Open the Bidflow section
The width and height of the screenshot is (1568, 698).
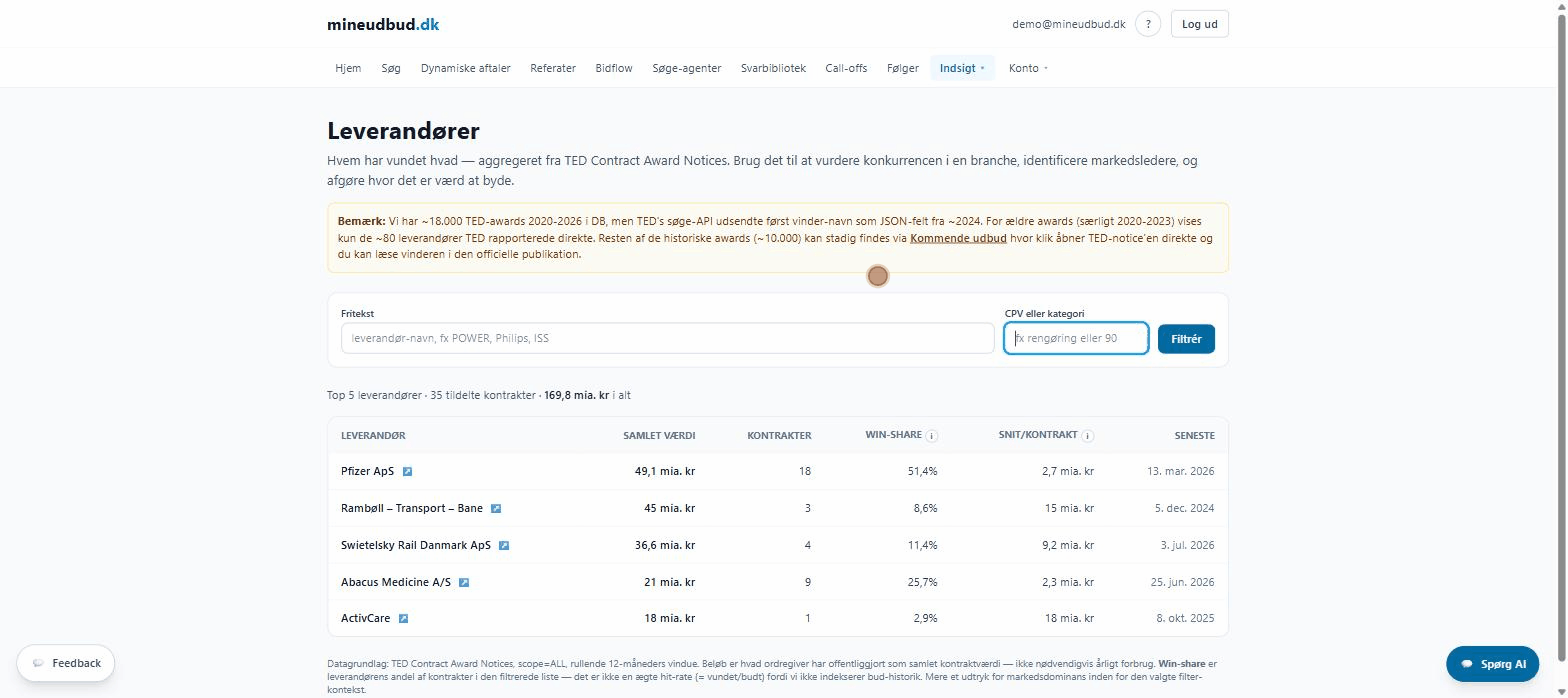[614, 68]
